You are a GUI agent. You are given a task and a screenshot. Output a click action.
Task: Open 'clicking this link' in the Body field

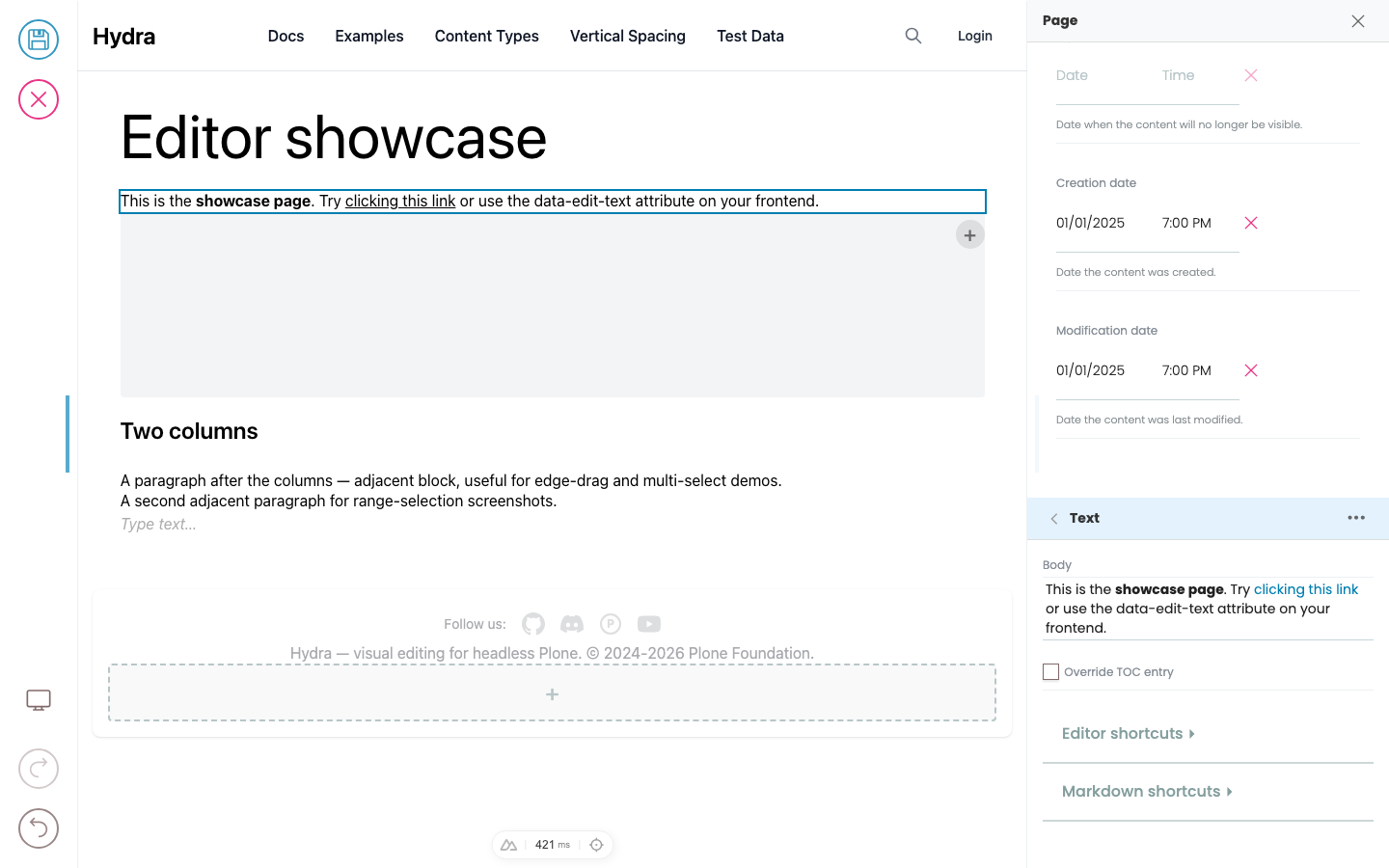[x=1306, y=589]
